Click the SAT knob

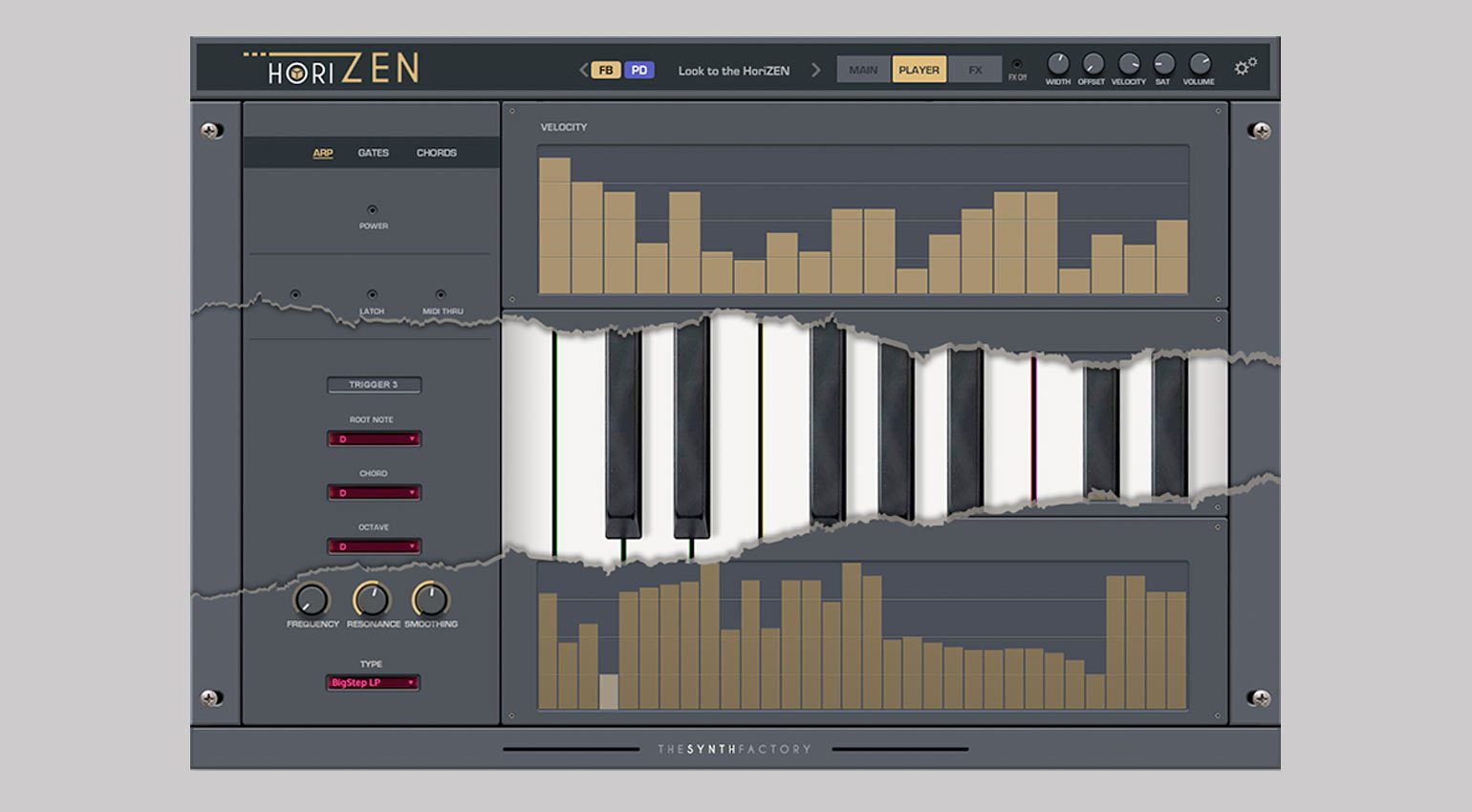coord(1163,63)
